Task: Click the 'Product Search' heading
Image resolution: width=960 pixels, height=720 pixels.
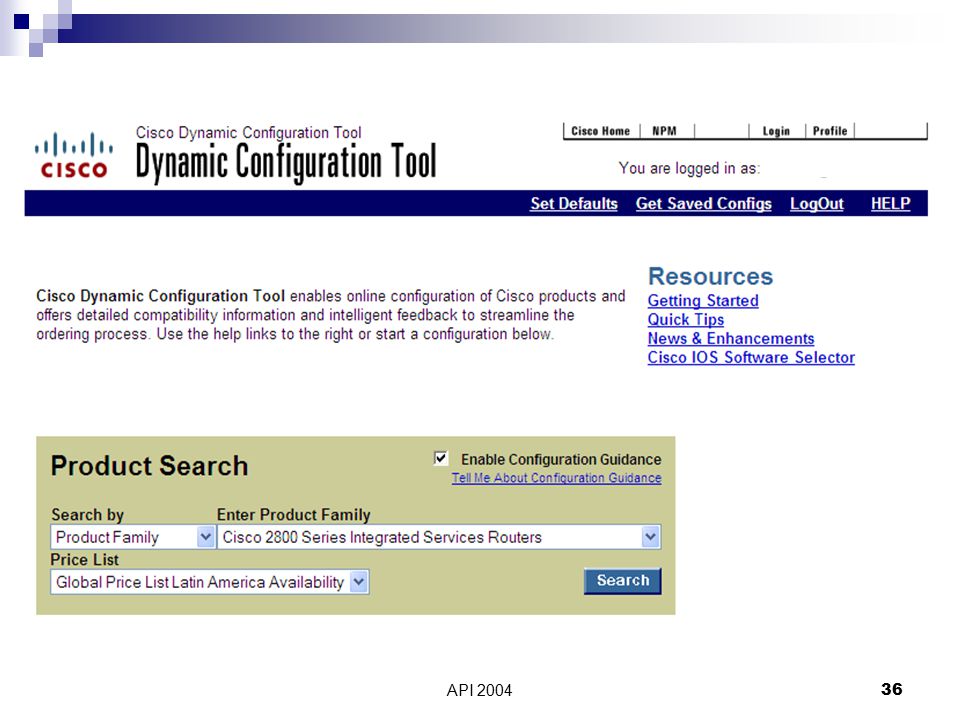Action: coord(149,466)
